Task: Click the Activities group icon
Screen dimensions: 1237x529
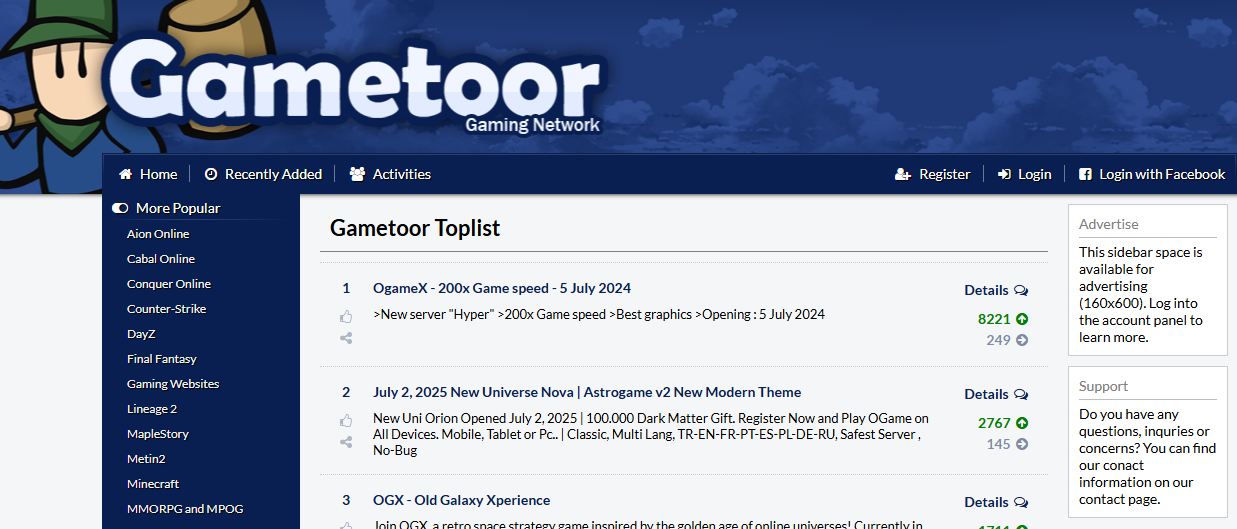Action: pyautogui.click(x=357, y=174)
